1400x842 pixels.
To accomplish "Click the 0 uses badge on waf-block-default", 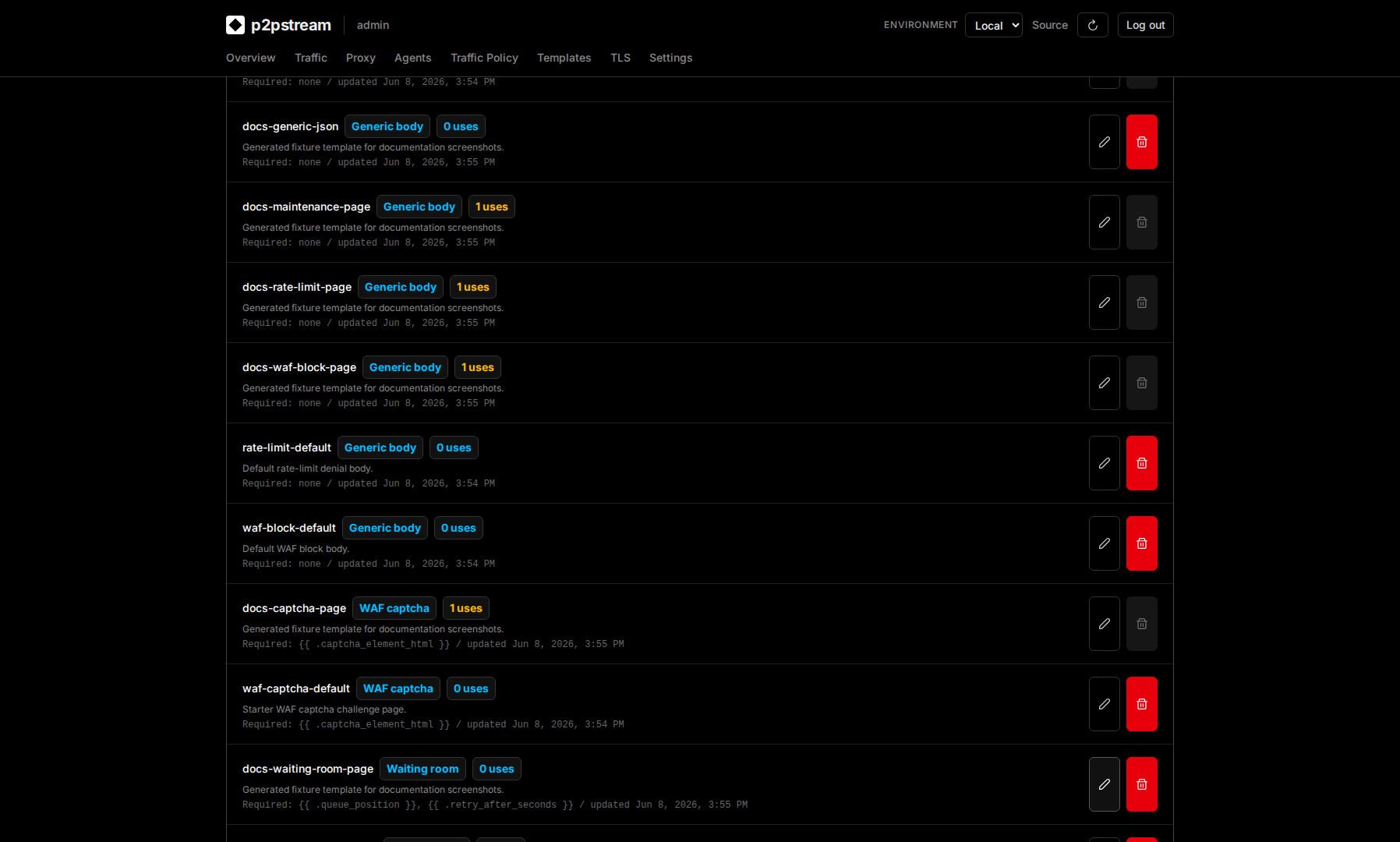I will [458, 528].
